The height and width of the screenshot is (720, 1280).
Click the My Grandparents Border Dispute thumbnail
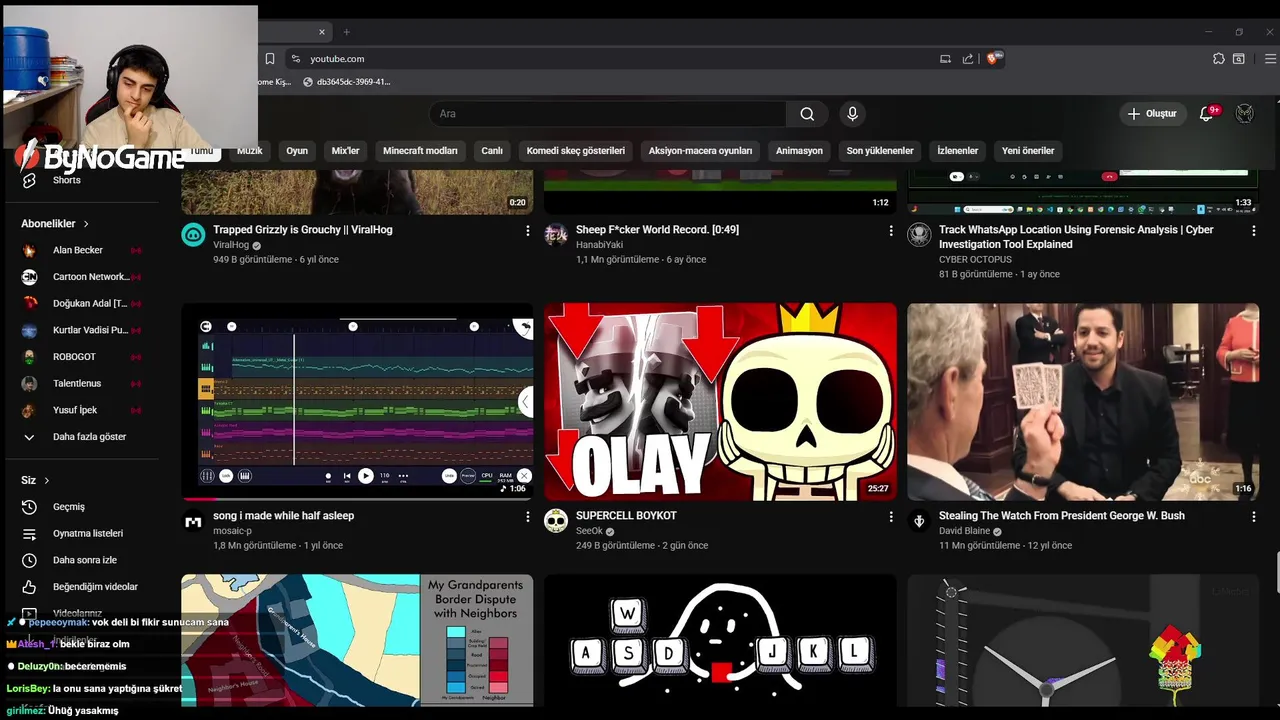tap(357, 640)
